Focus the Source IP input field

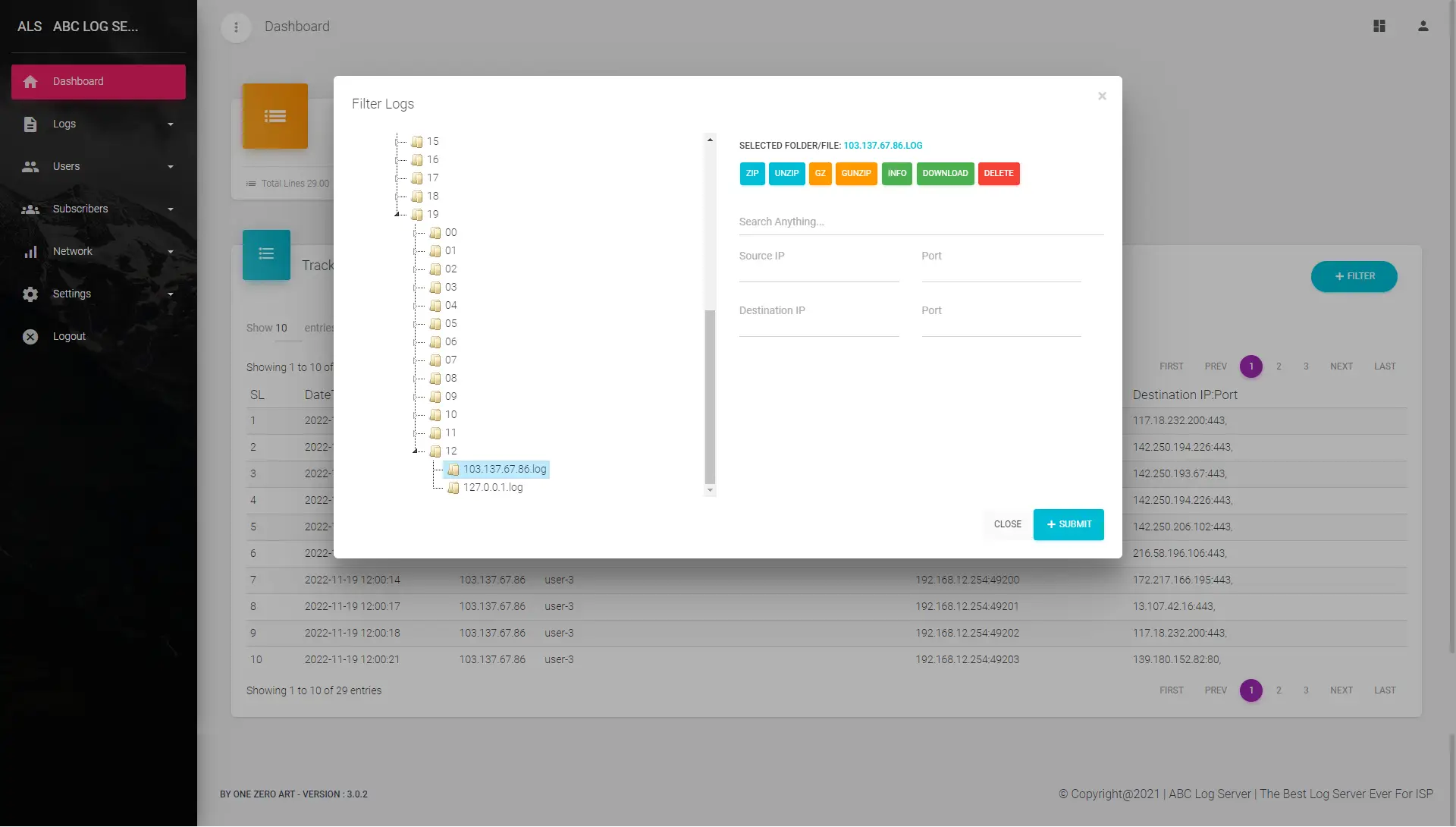pos(818,272)
